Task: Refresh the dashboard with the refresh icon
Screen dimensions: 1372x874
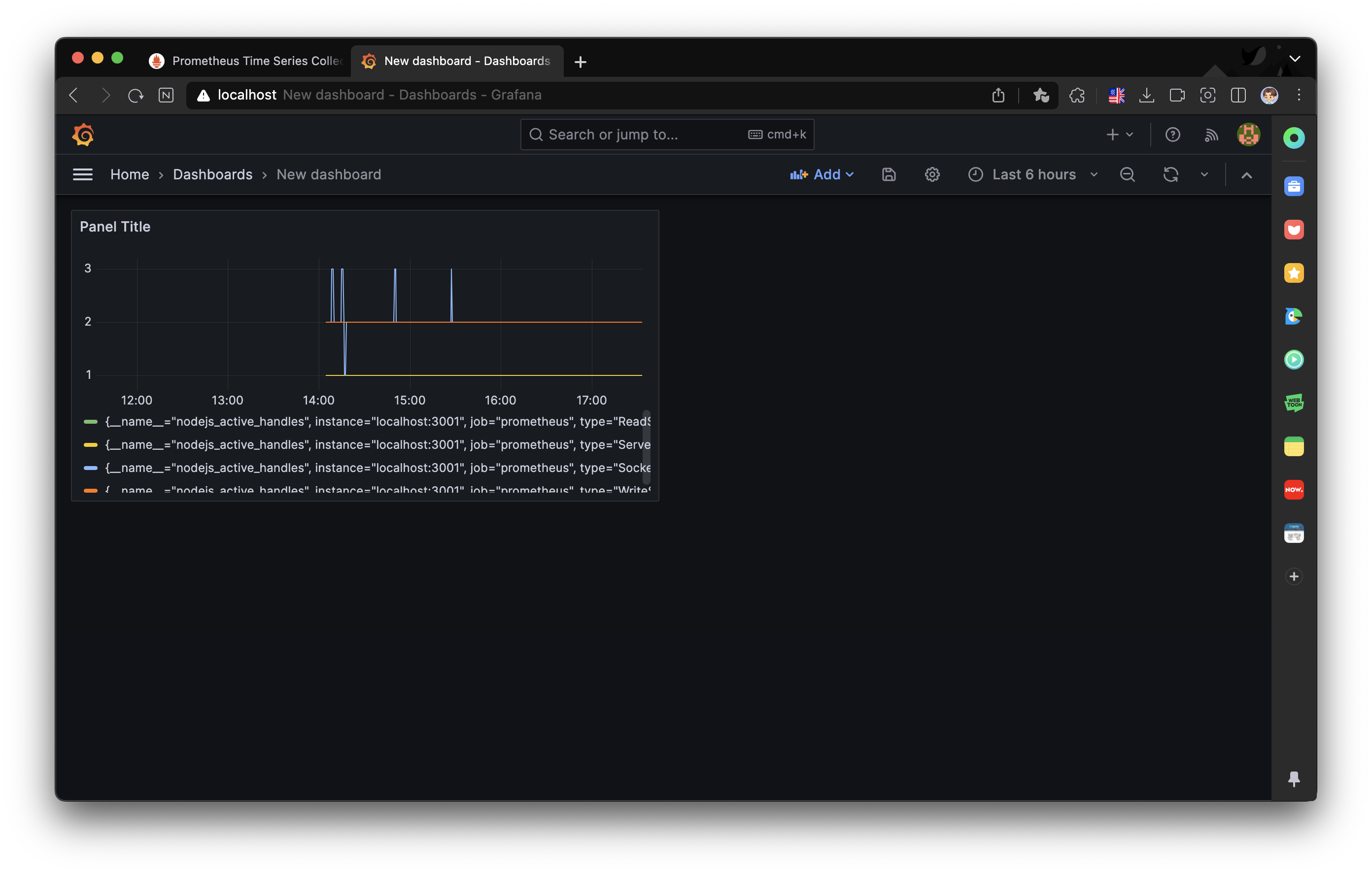Action: 1170,175
